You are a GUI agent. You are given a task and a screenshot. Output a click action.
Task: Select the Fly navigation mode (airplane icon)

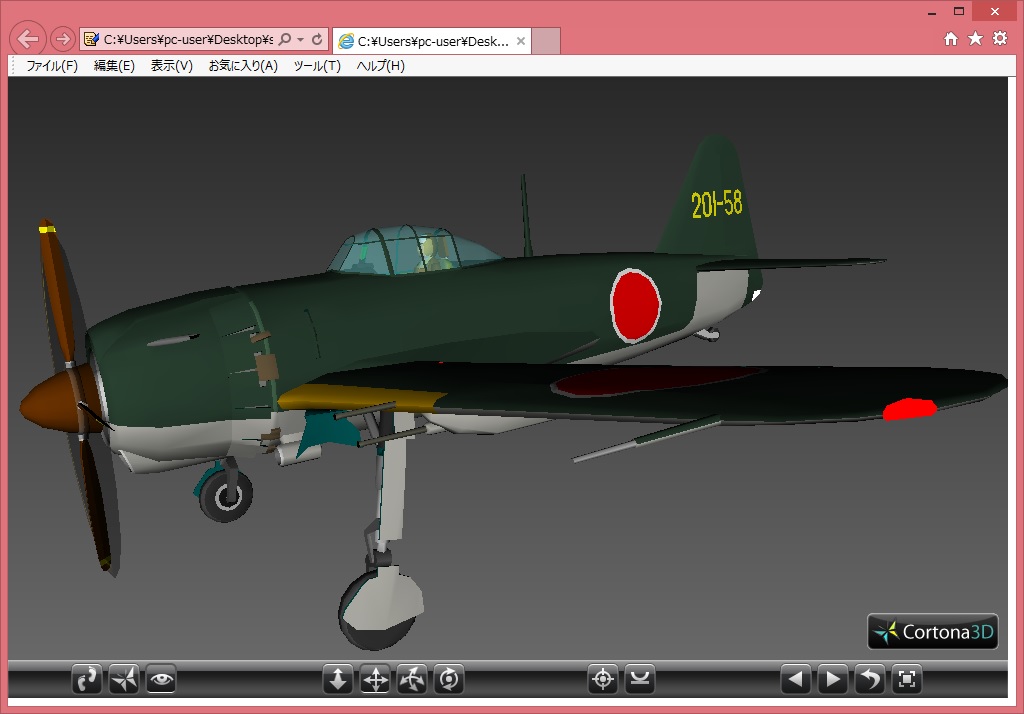point(124,680)
